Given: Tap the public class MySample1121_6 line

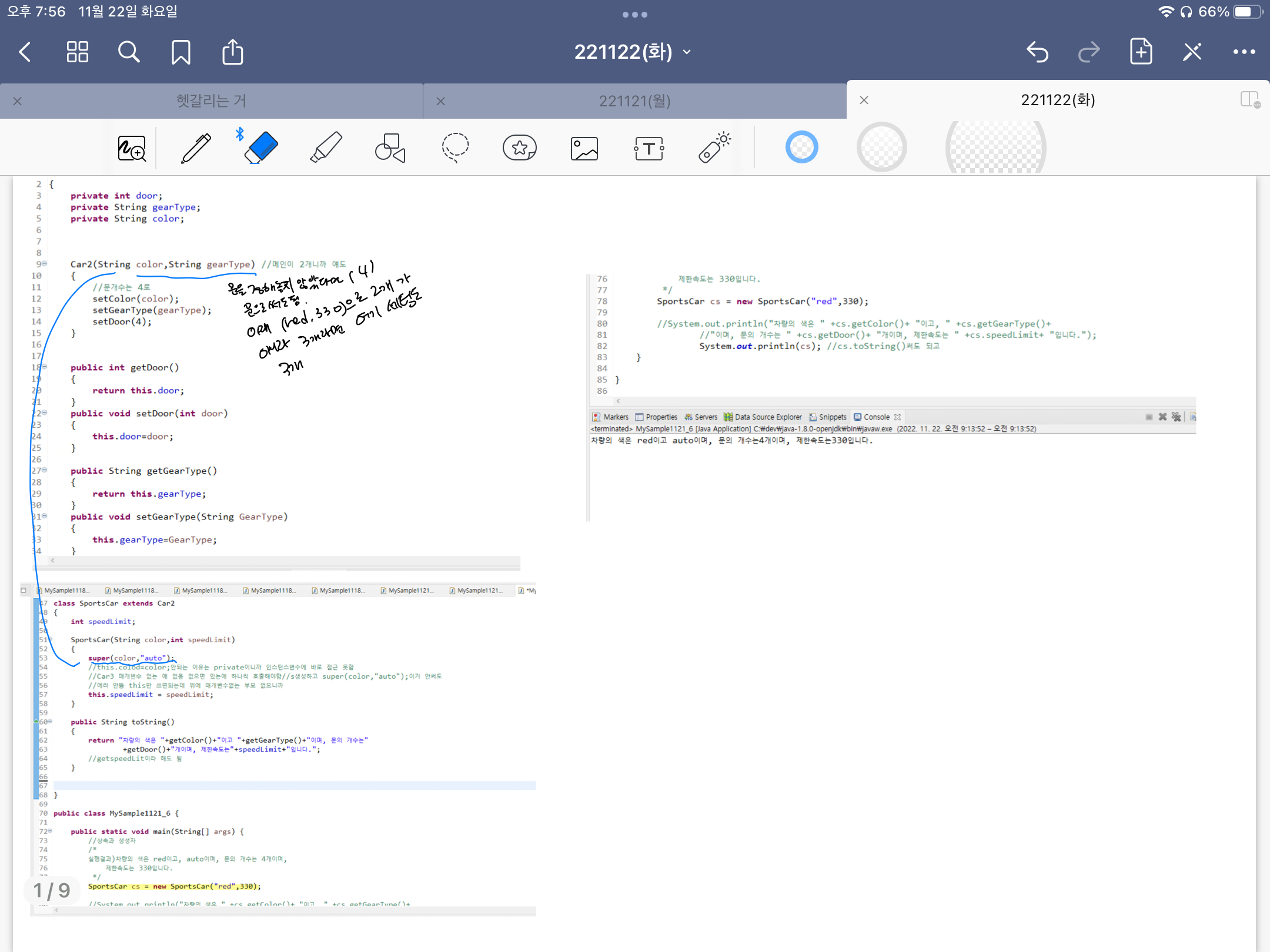Looking at the screenshot, I should 116,813.
